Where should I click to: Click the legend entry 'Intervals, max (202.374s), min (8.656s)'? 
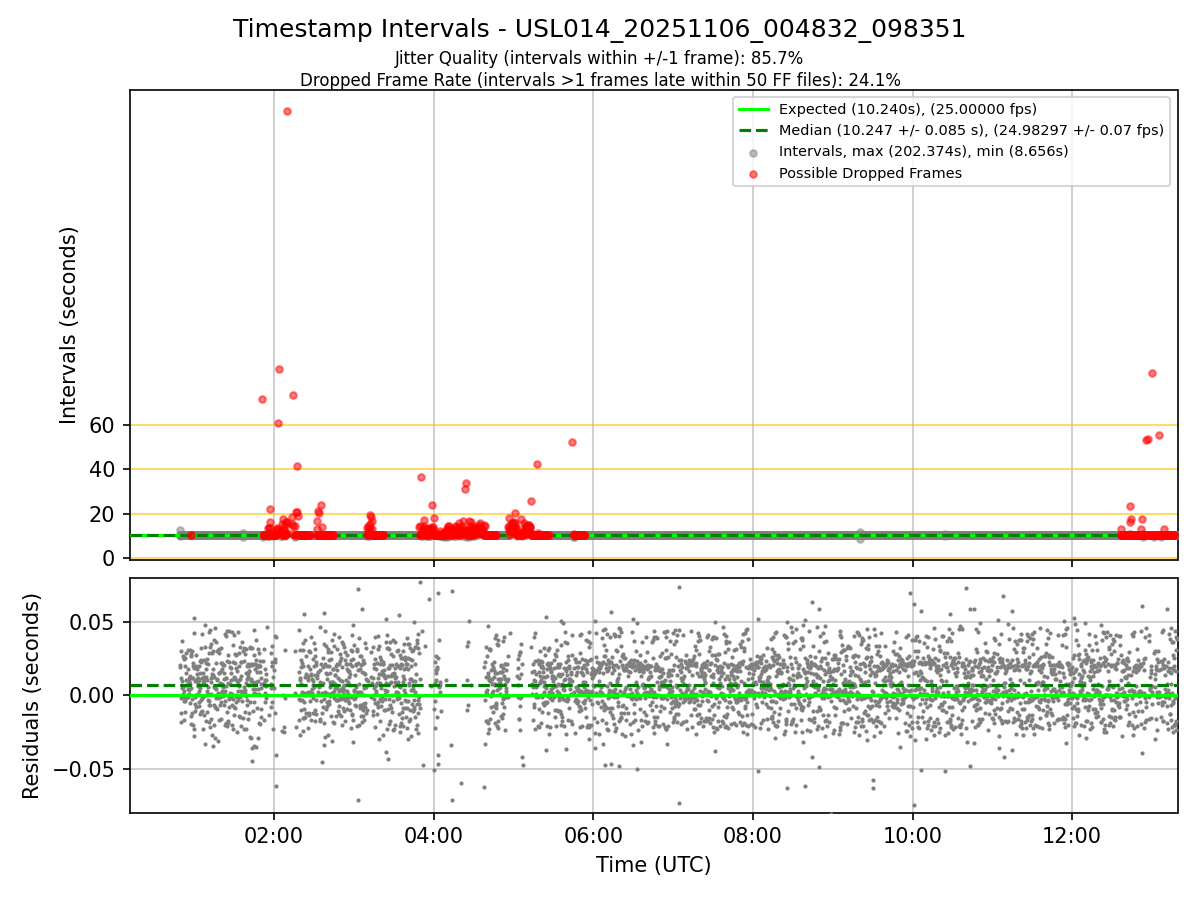[923, 151]
